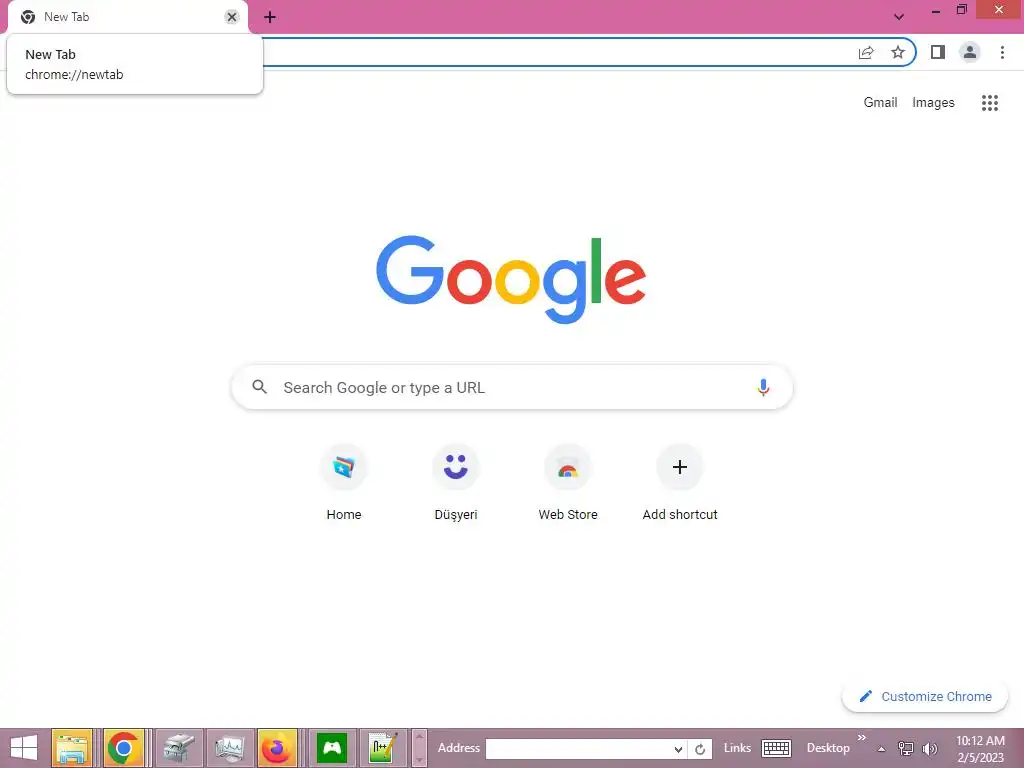Open the green game controller app
The image size is (1024, 768).
(332, 748)
